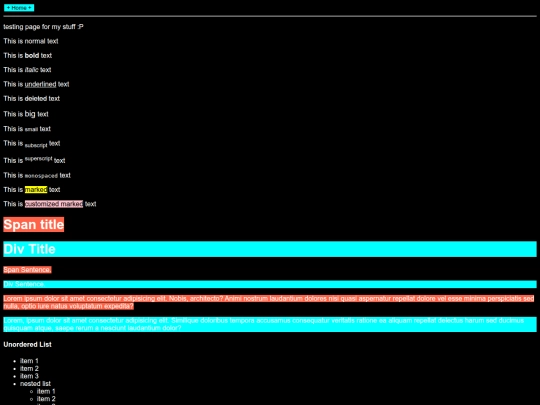
Task: Click the 'Span title' heading
Action: tap(34, 225)
